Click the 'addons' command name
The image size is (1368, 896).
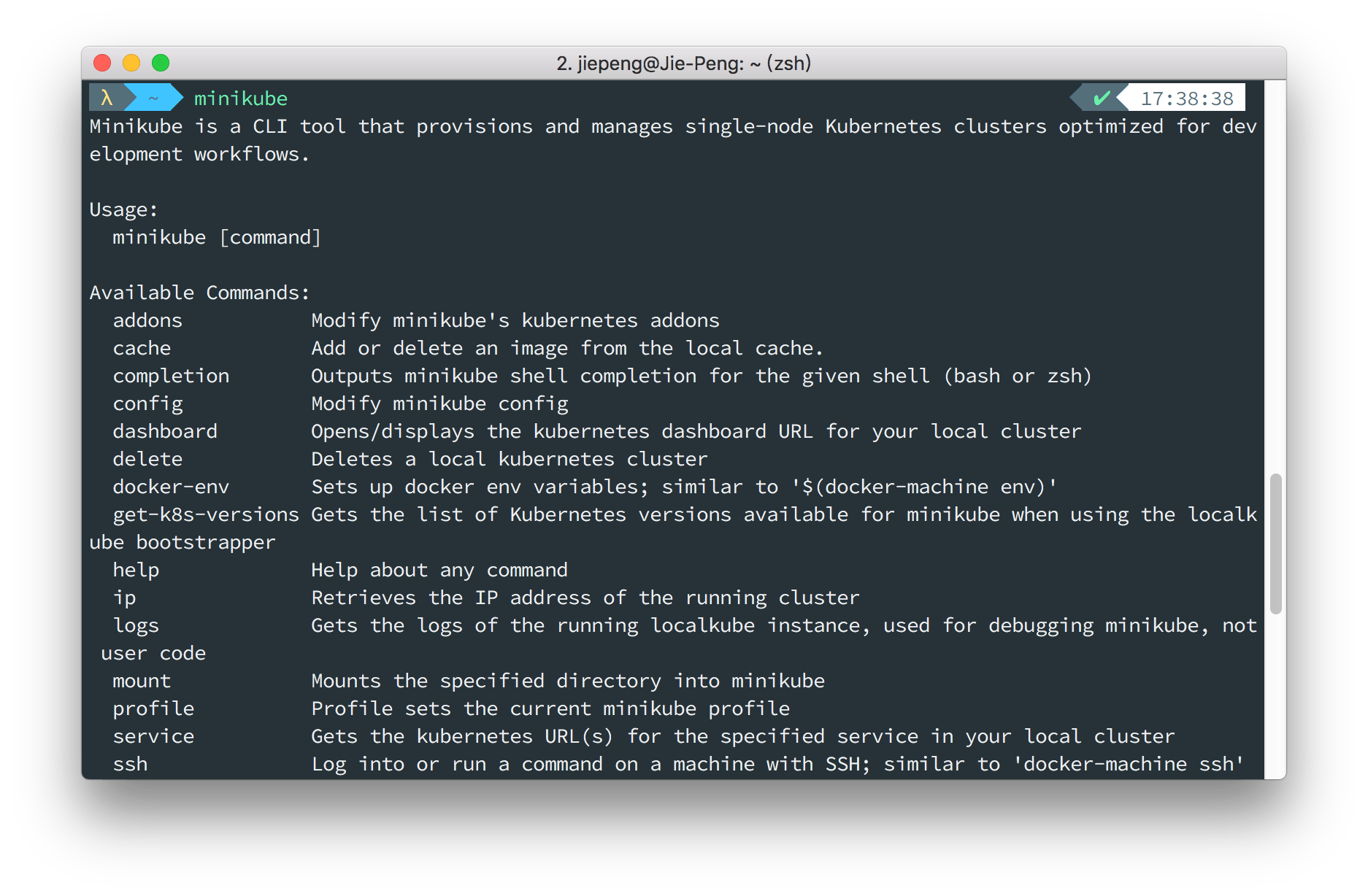point(147,321)
